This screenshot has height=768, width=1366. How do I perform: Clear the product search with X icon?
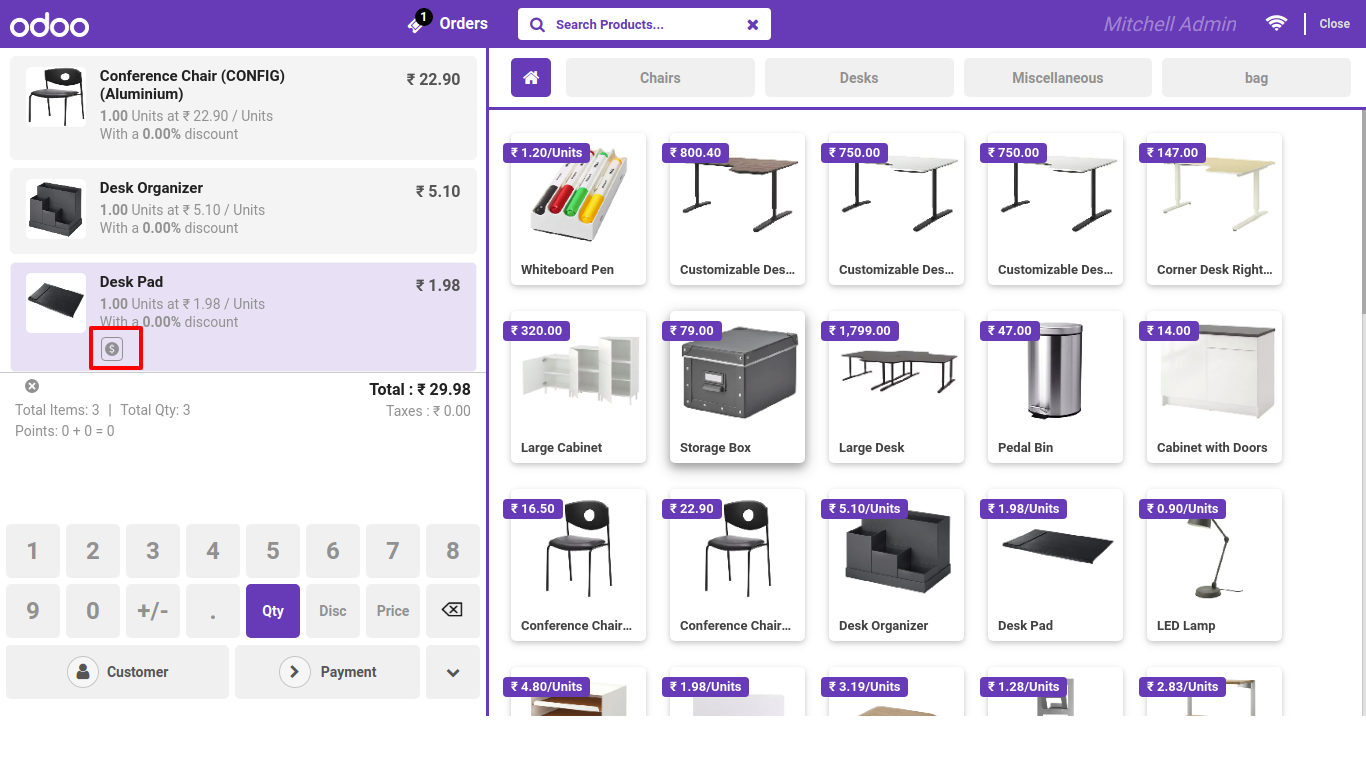click(753, 24)
